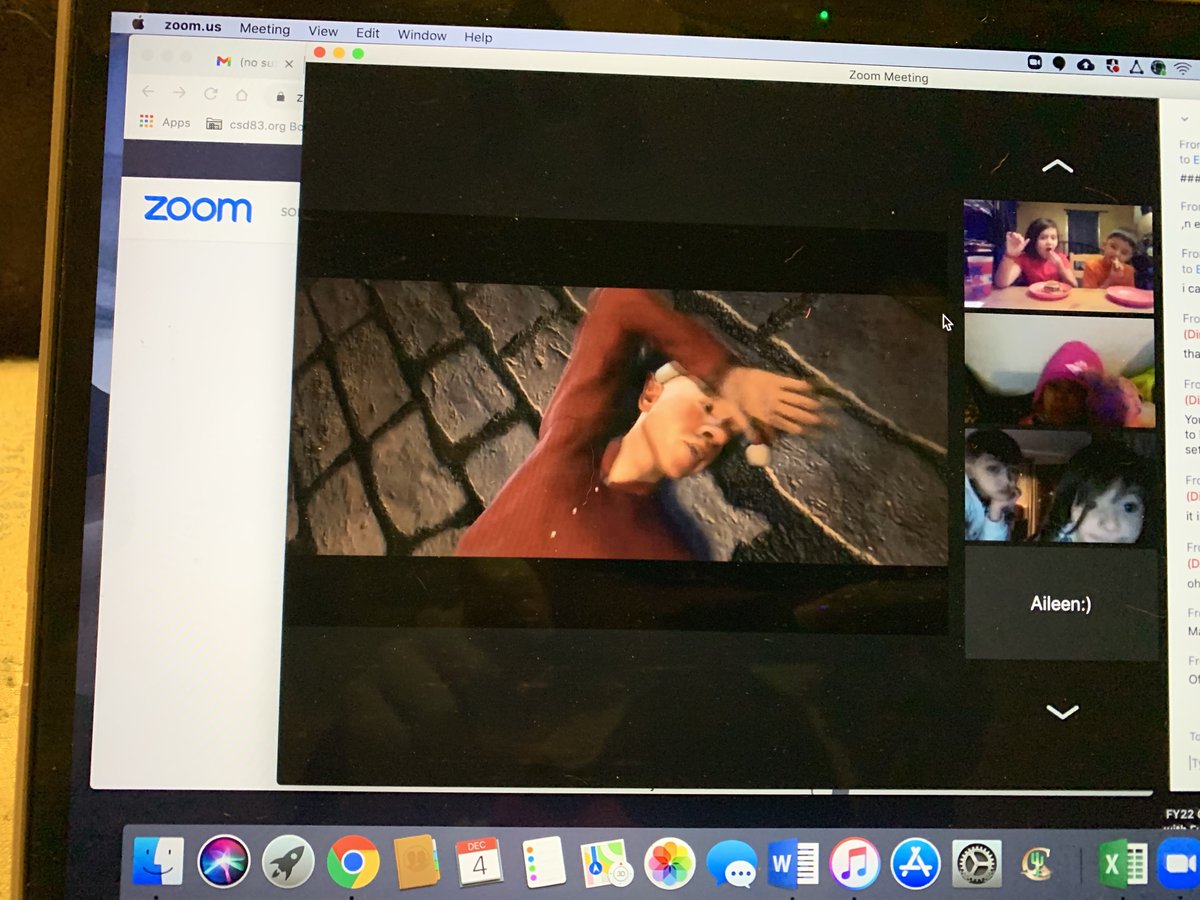Click Chrome home button
The height and width of the screenshot is (900, 1200).
pos(241,94)
